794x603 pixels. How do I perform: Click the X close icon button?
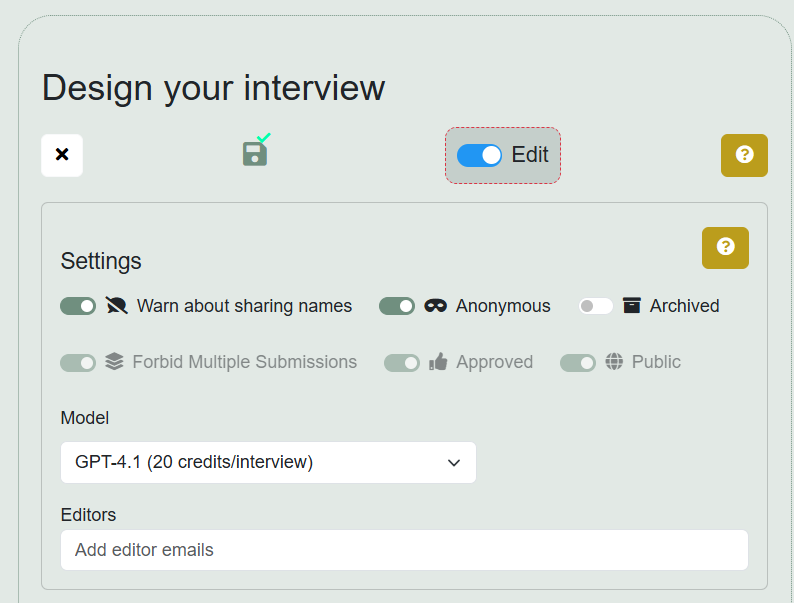(x=62, y=155)
